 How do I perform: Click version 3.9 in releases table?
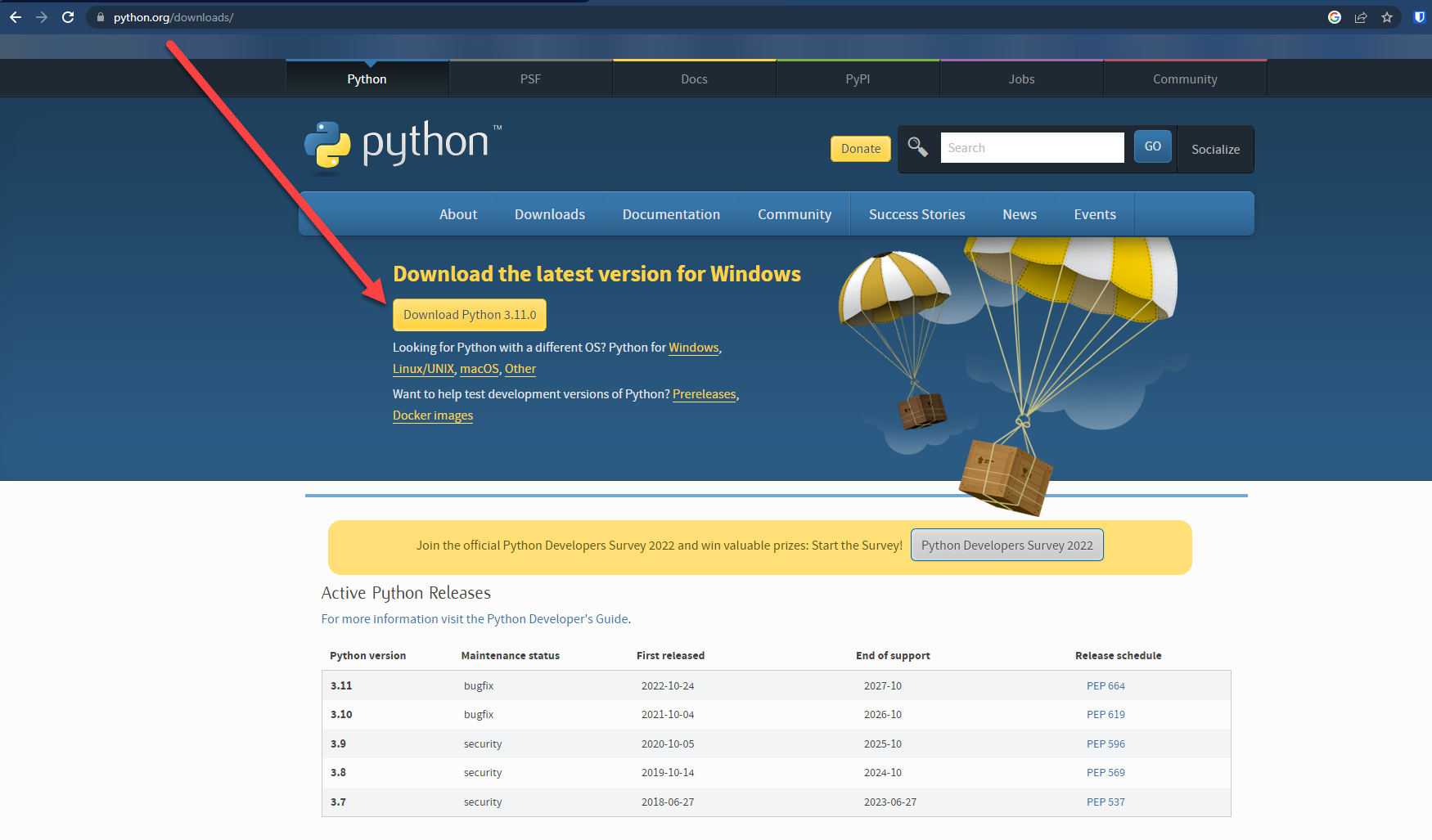[338, 744]
